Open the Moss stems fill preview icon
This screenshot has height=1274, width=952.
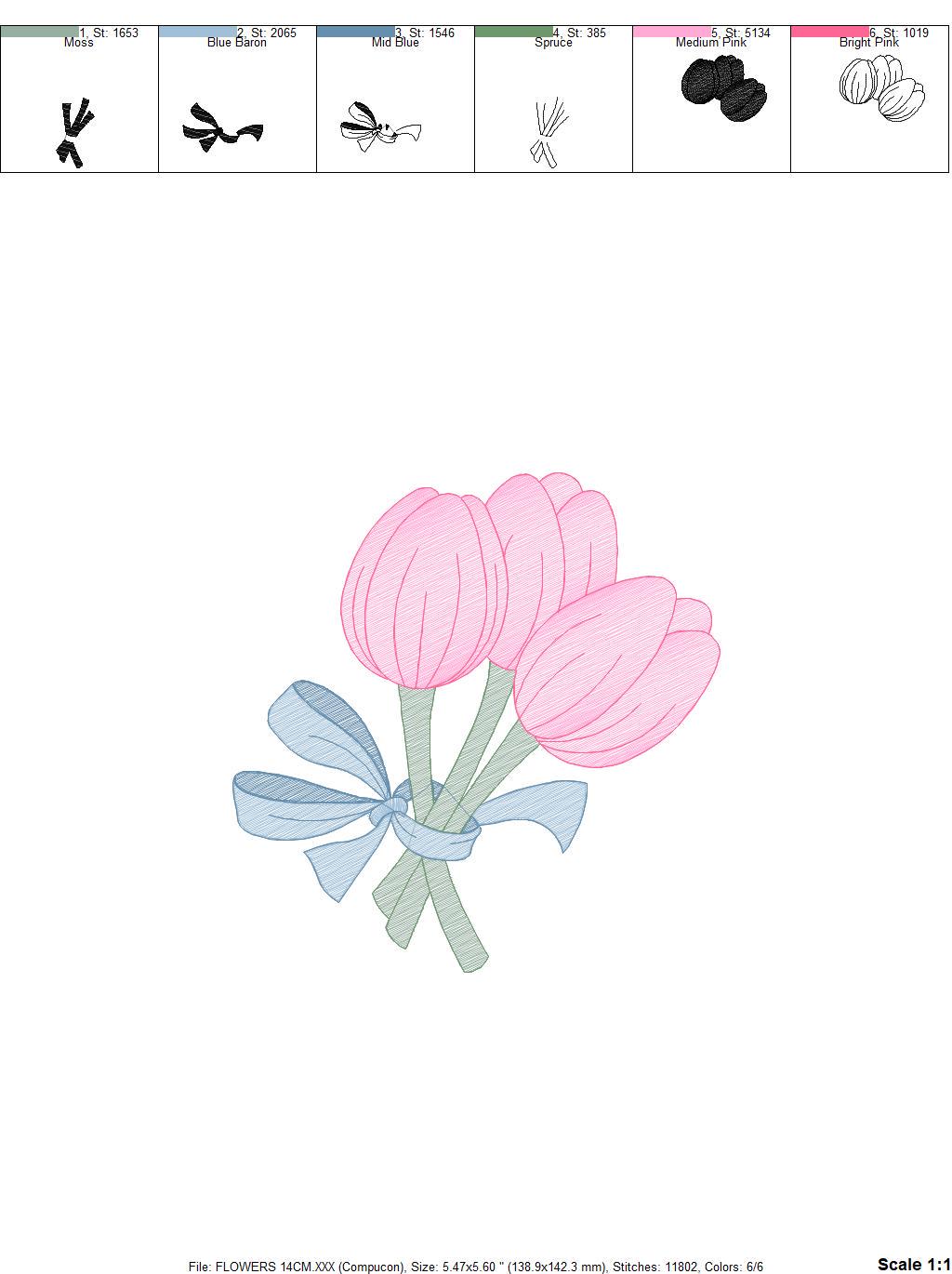(x=73, y=133)
